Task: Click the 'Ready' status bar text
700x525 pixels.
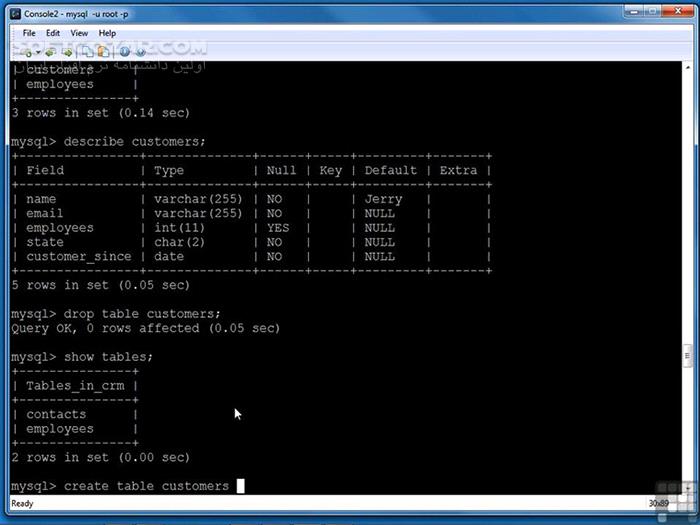Action: pos(22,504)
